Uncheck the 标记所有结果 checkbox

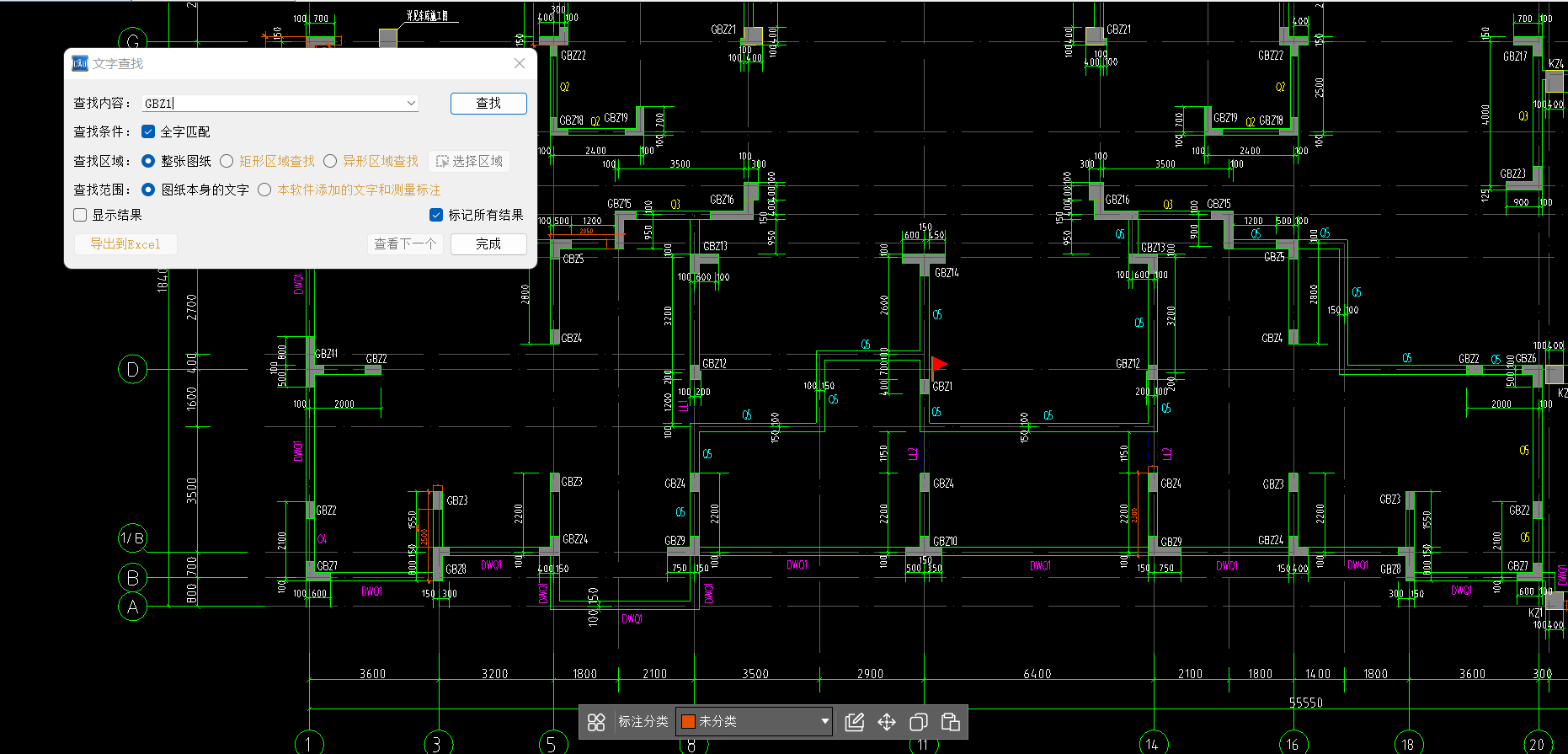pos(436,215)
